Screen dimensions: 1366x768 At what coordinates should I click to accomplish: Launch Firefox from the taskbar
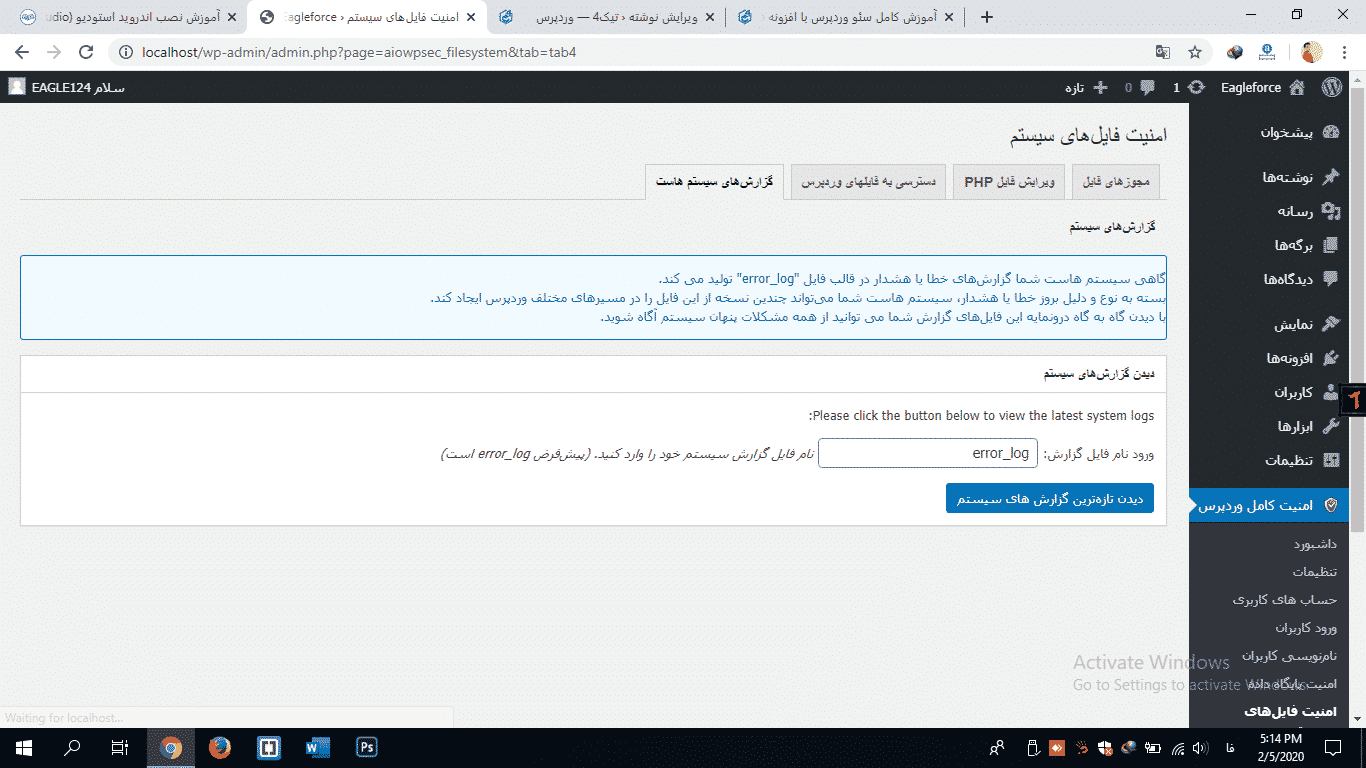point(219,747)
